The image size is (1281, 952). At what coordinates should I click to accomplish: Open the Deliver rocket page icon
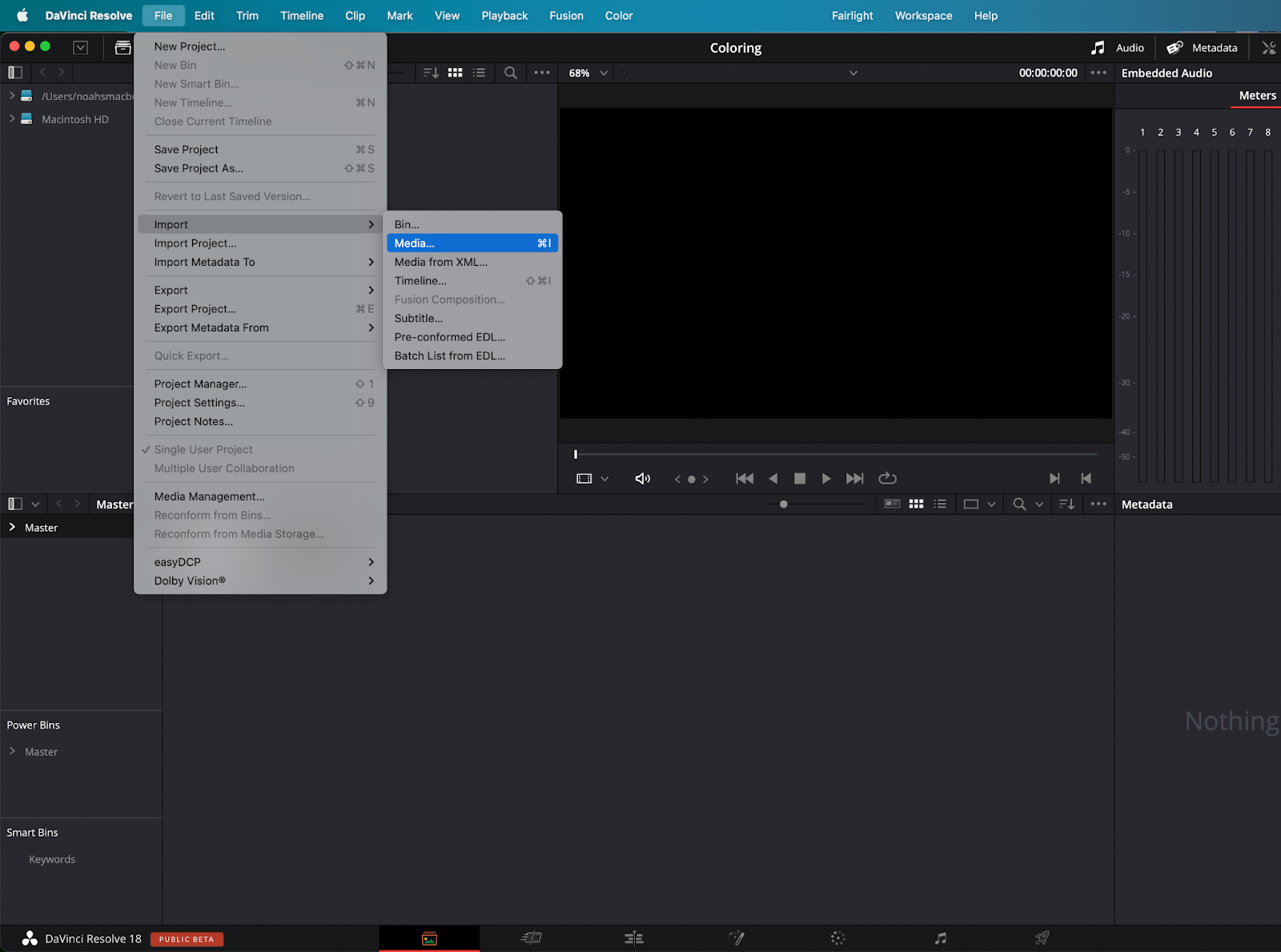click(1042, 938)
